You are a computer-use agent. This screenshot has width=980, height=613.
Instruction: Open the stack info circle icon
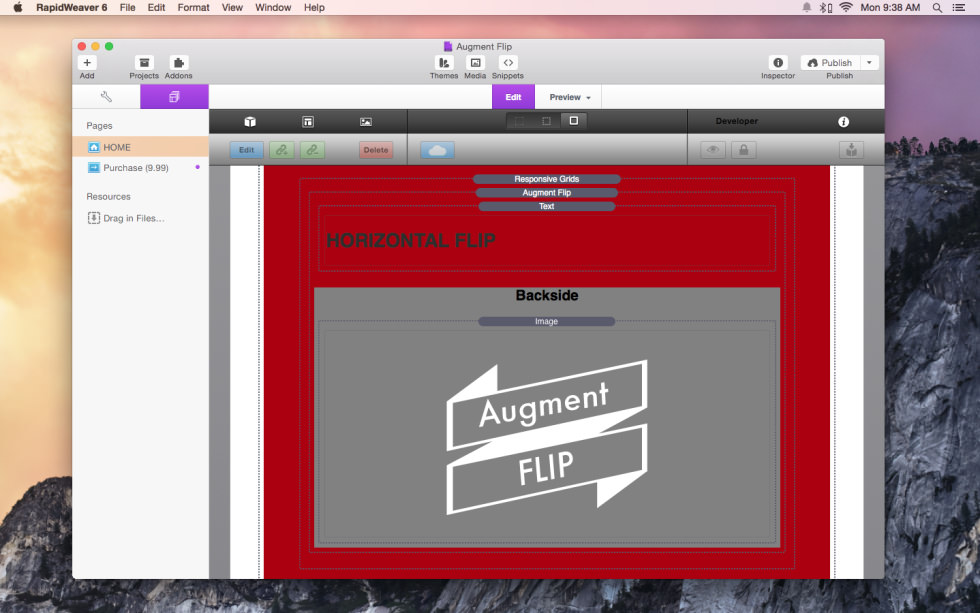pyautogui.click(x=844, y=122)
